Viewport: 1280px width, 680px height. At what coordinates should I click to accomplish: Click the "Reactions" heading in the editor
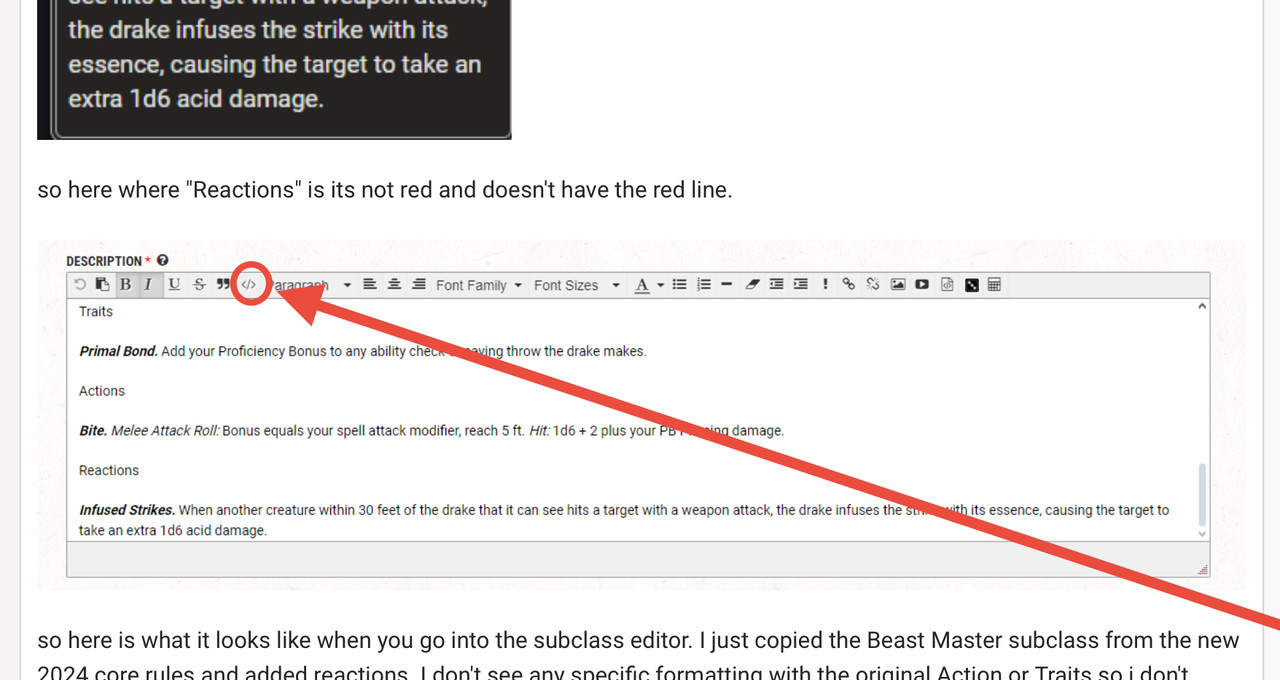coord(109,470)
